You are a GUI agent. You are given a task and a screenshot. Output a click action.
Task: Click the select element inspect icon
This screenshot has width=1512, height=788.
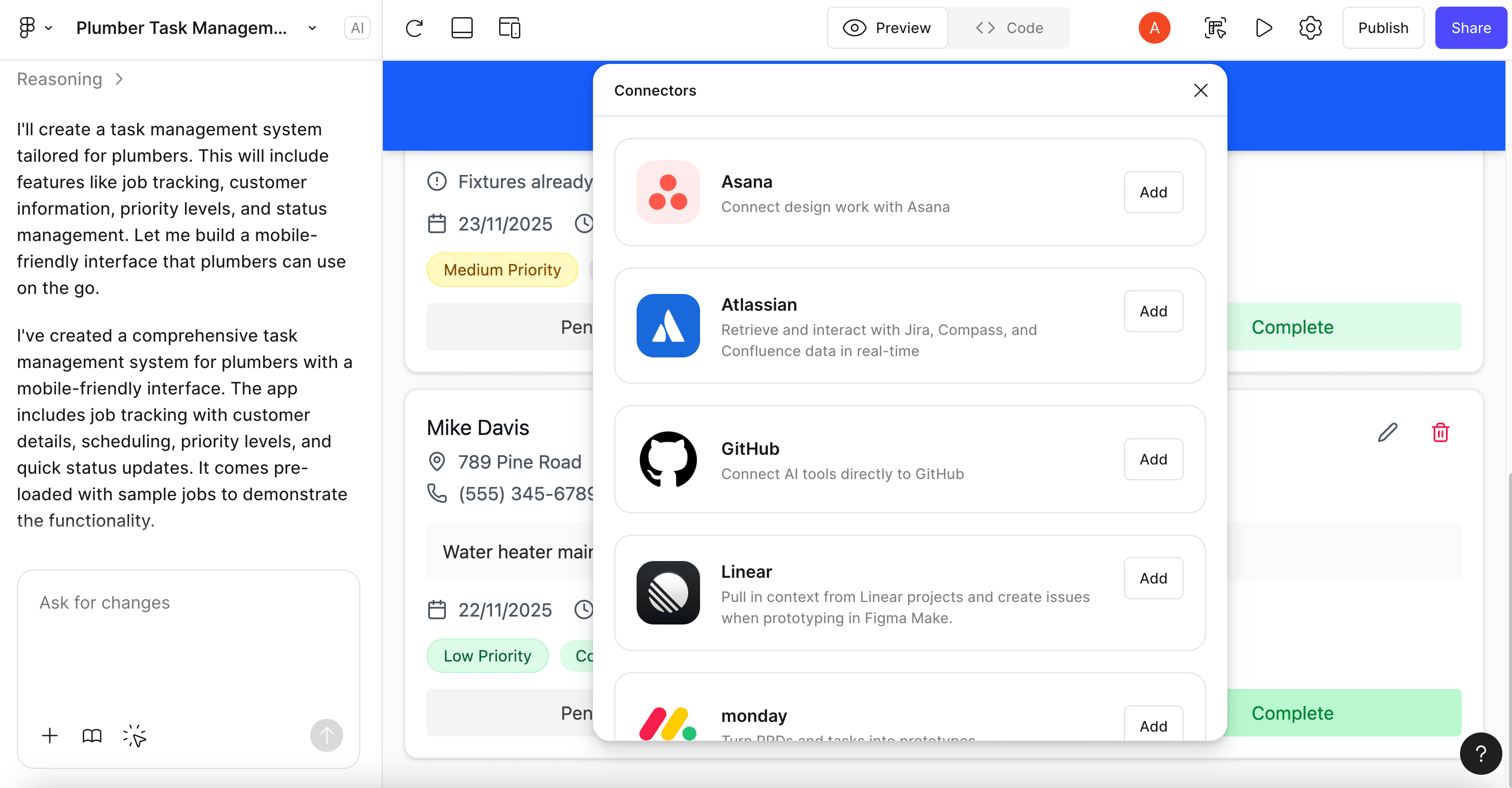click(x=1215, y=28)
